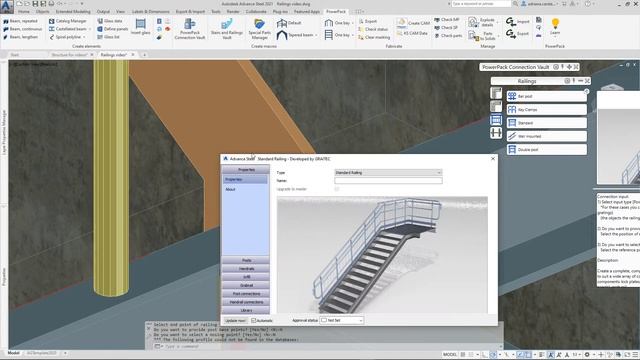Run the Check status command

pyautogui.click(x=373, y=29)
